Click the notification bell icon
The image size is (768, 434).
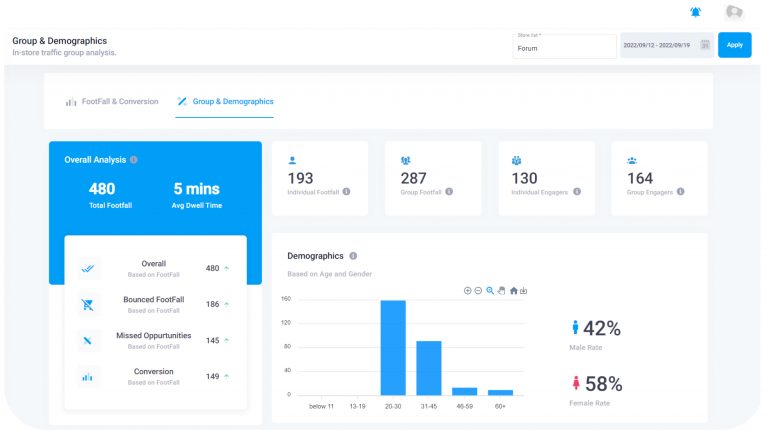pos(696,12)
